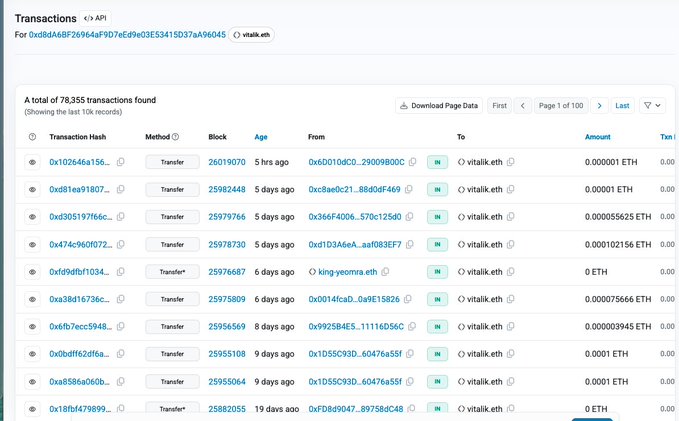
Task: Copy transaction hash 0xfd9dfbf1034
Action: pyautogui.click(x=121, y=272)
